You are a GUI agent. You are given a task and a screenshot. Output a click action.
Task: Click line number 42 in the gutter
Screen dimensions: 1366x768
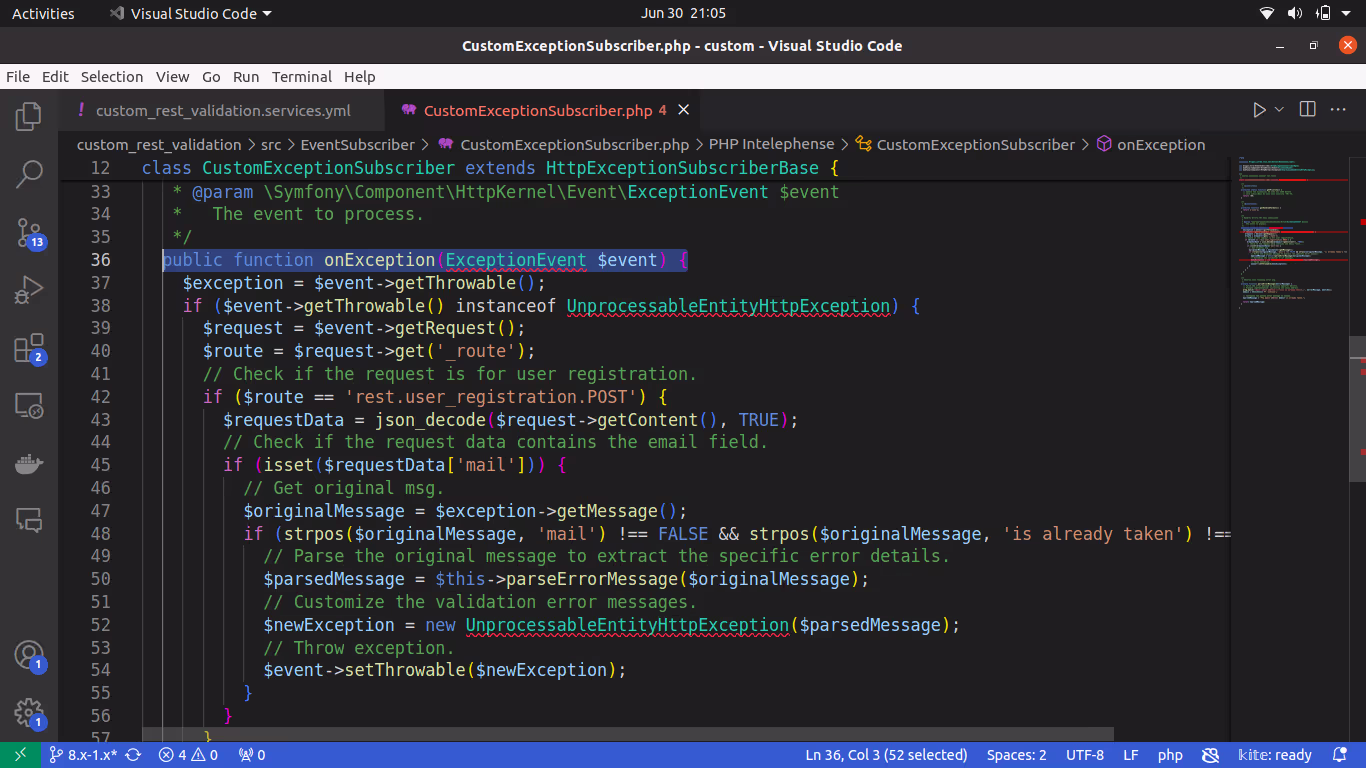point(100,396)
